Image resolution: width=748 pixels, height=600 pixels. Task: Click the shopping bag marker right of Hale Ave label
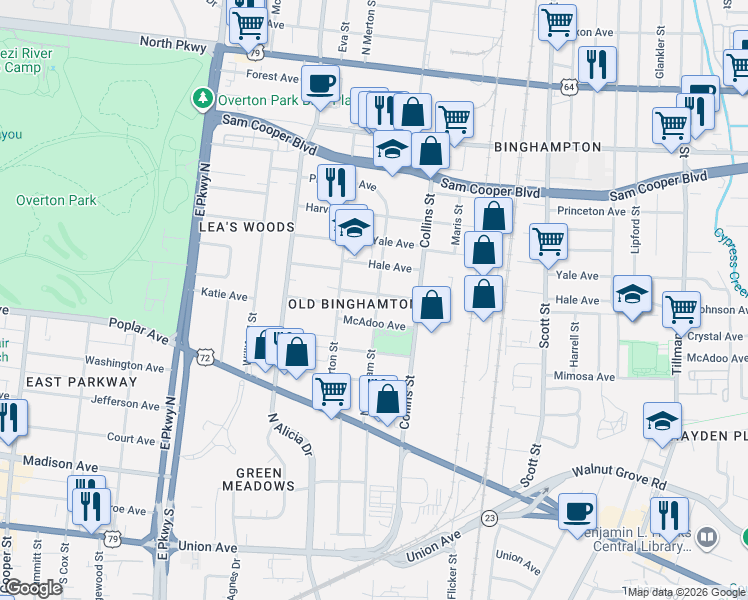(483, 294)
